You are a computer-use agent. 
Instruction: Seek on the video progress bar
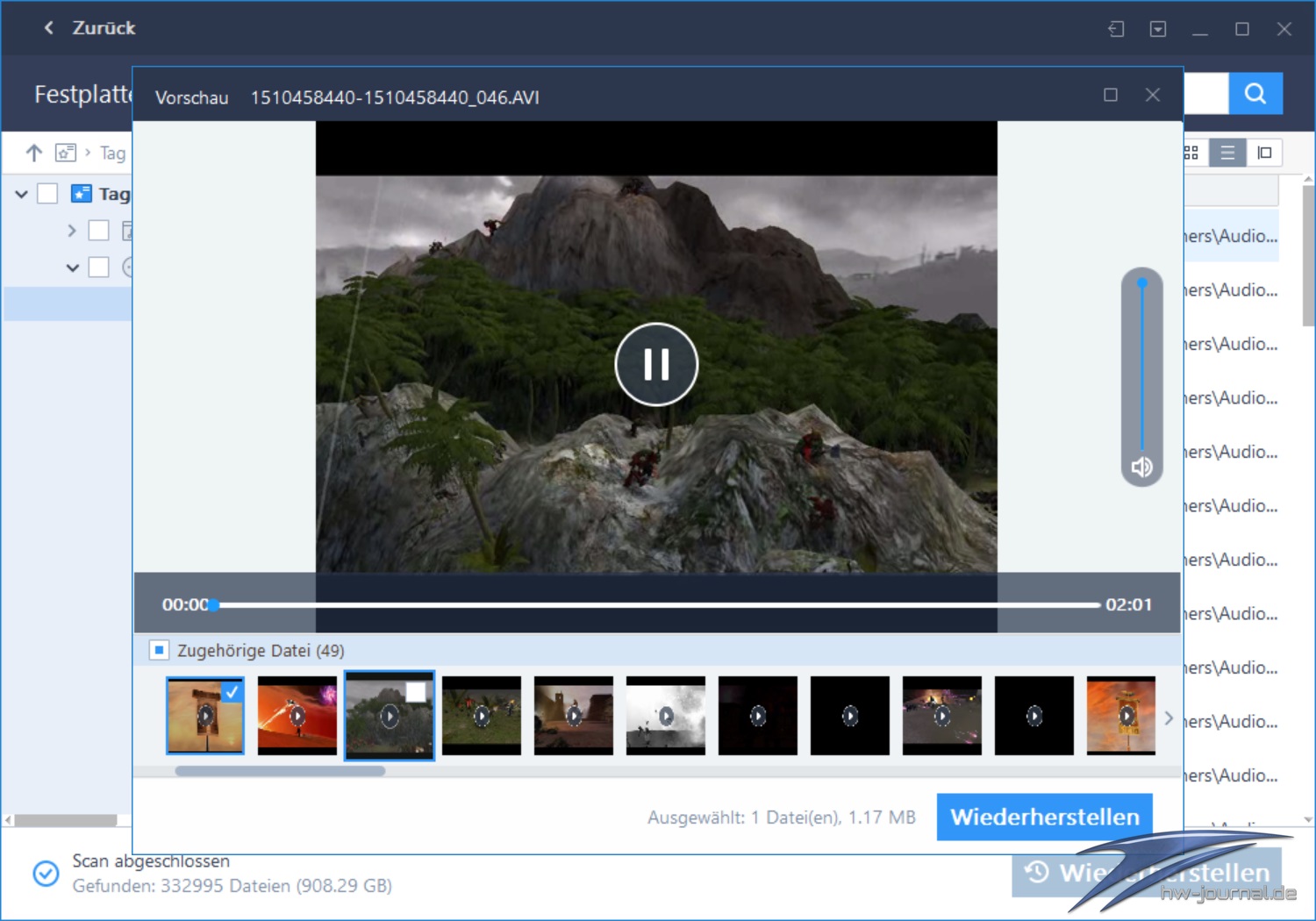(657, 604)
